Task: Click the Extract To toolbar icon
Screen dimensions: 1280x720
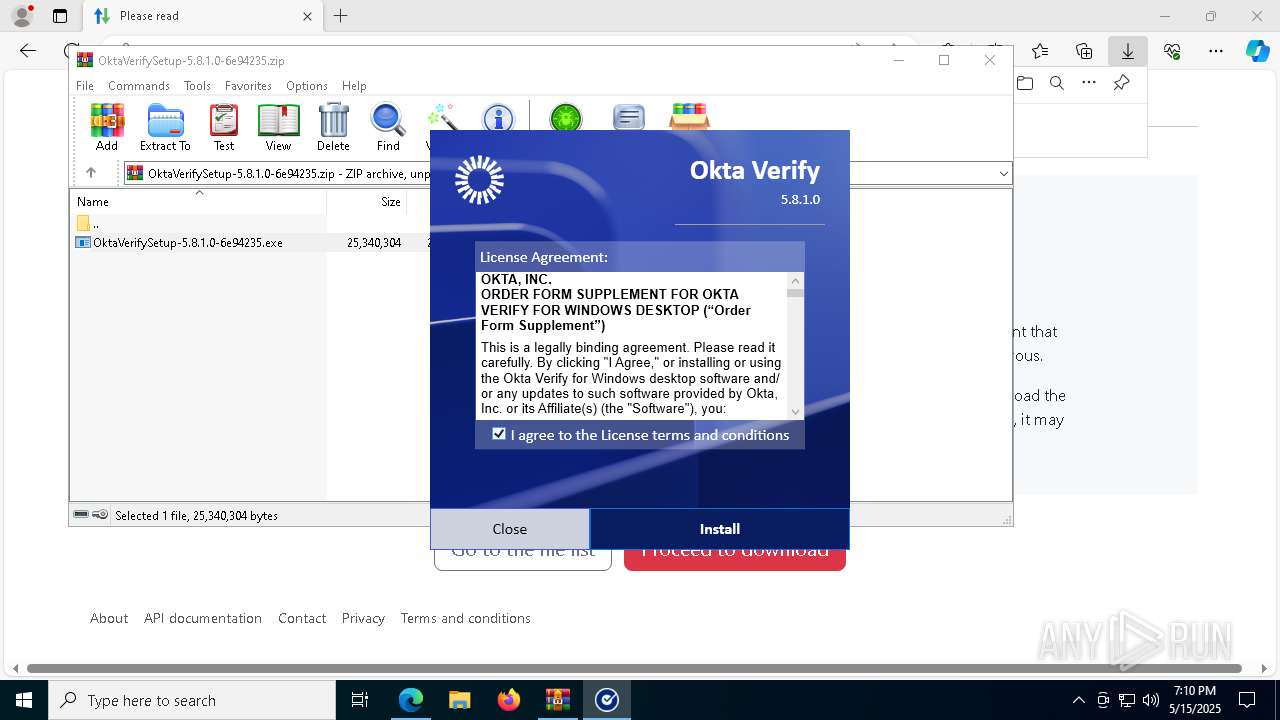Action: (165, 127)
